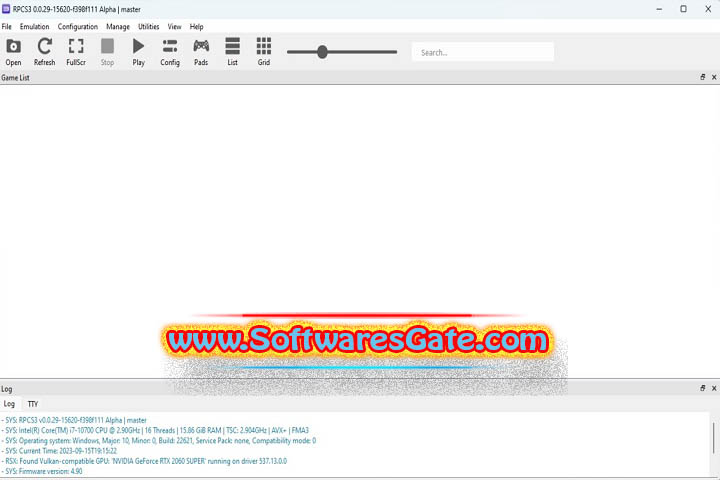Viewport: 720px width, 480px height.
Task: Open the Emulation menu
Action: pyautogui.click(x=34, y=27)
